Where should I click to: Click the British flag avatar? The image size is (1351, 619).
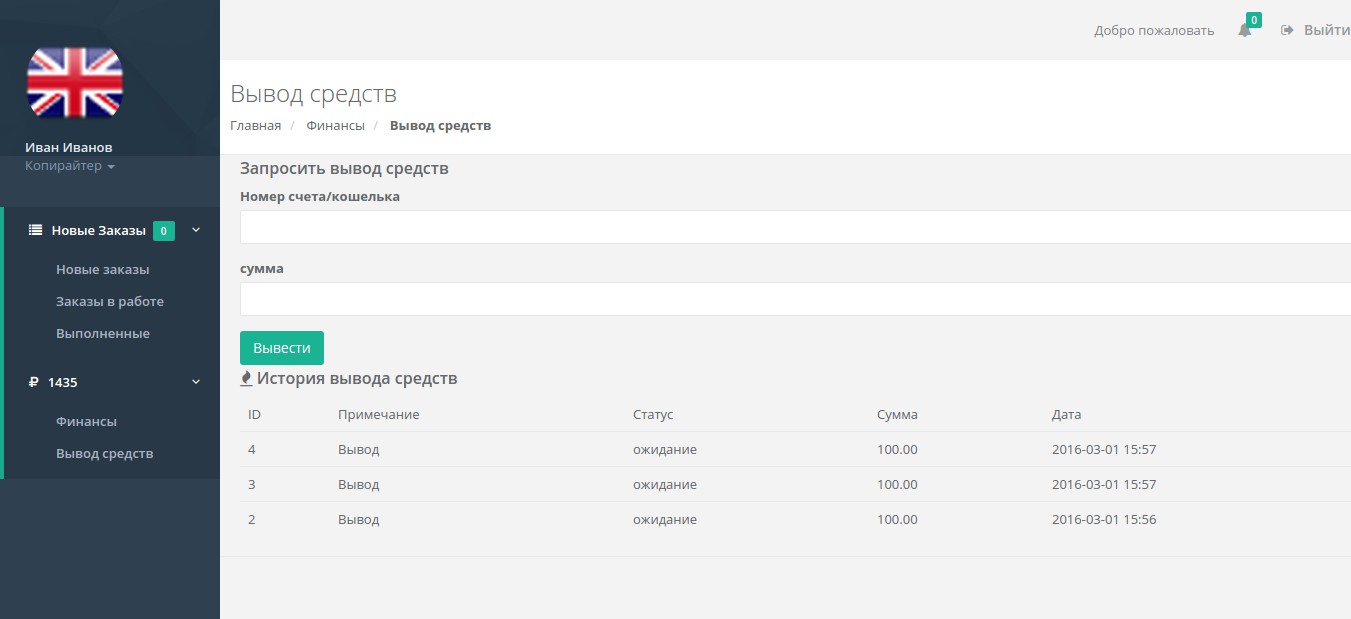click(74, 82)
